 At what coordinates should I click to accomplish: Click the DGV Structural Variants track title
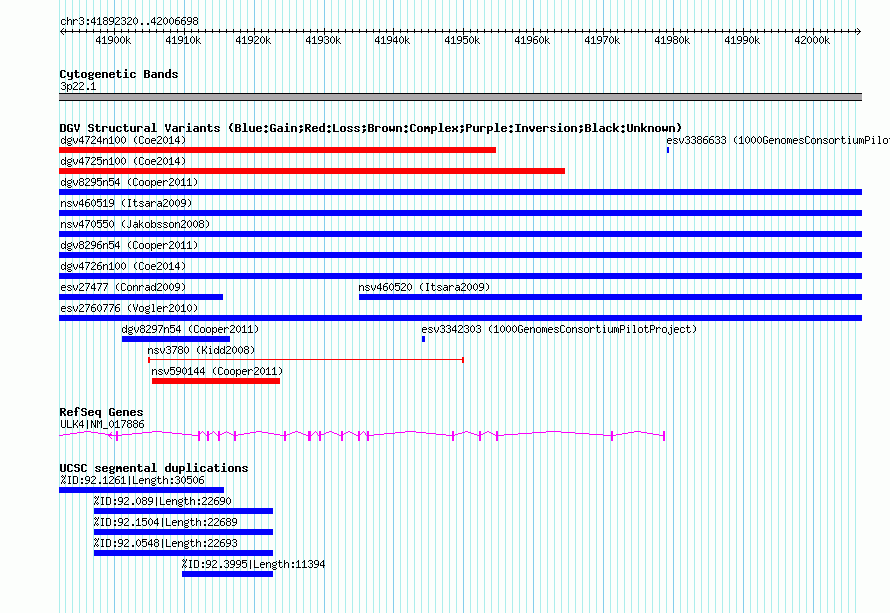click(x=370, y=128)
